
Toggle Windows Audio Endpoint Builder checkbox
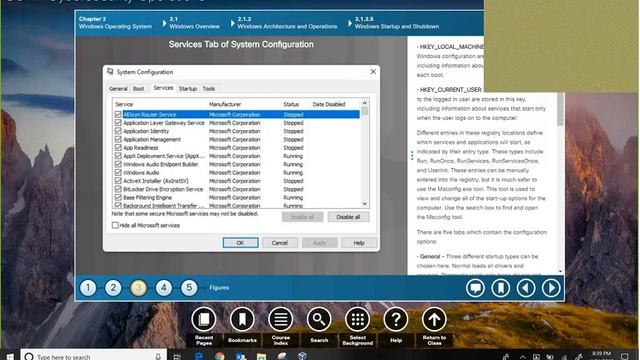point(118,164)
